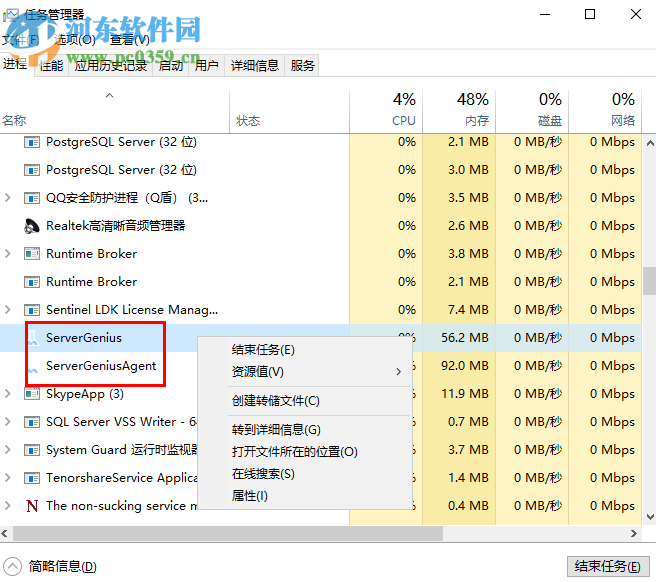
Task: Switch to the 详细信息 tab
Action: point(254,66)
